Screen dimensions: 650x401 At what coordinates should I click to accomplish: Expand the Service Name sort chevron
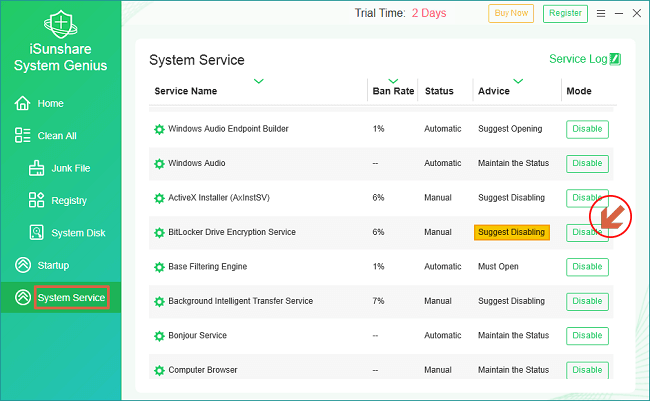point(259,81)
